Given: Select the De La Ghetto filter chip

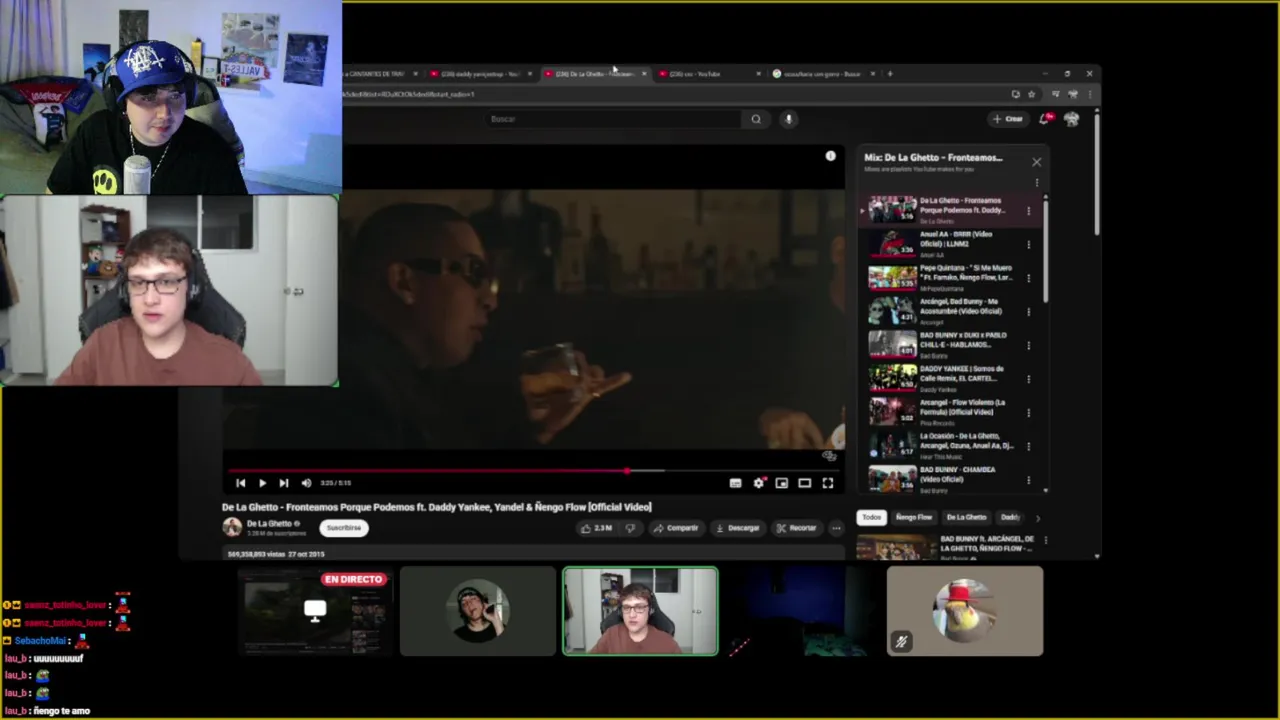Looking at the screenshot, I should pos(966,518).
